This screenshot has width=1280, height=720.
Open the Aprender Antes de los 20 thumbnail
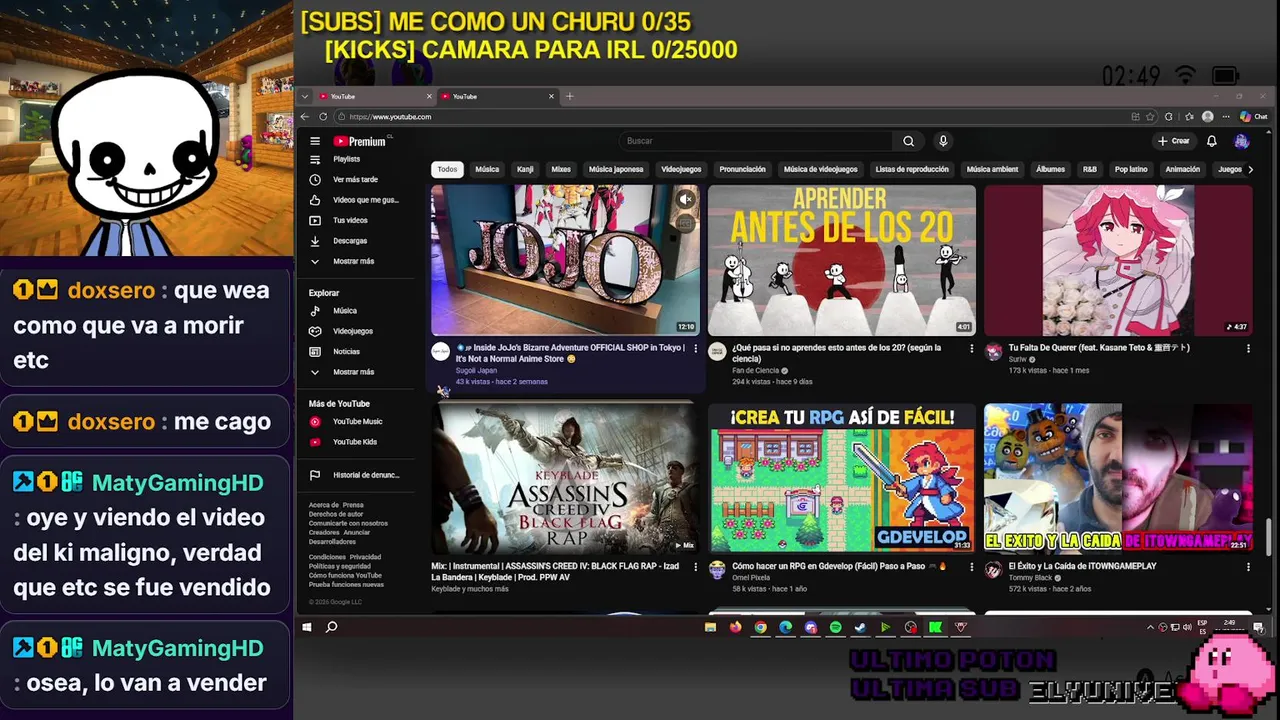[x=842, y=260]
